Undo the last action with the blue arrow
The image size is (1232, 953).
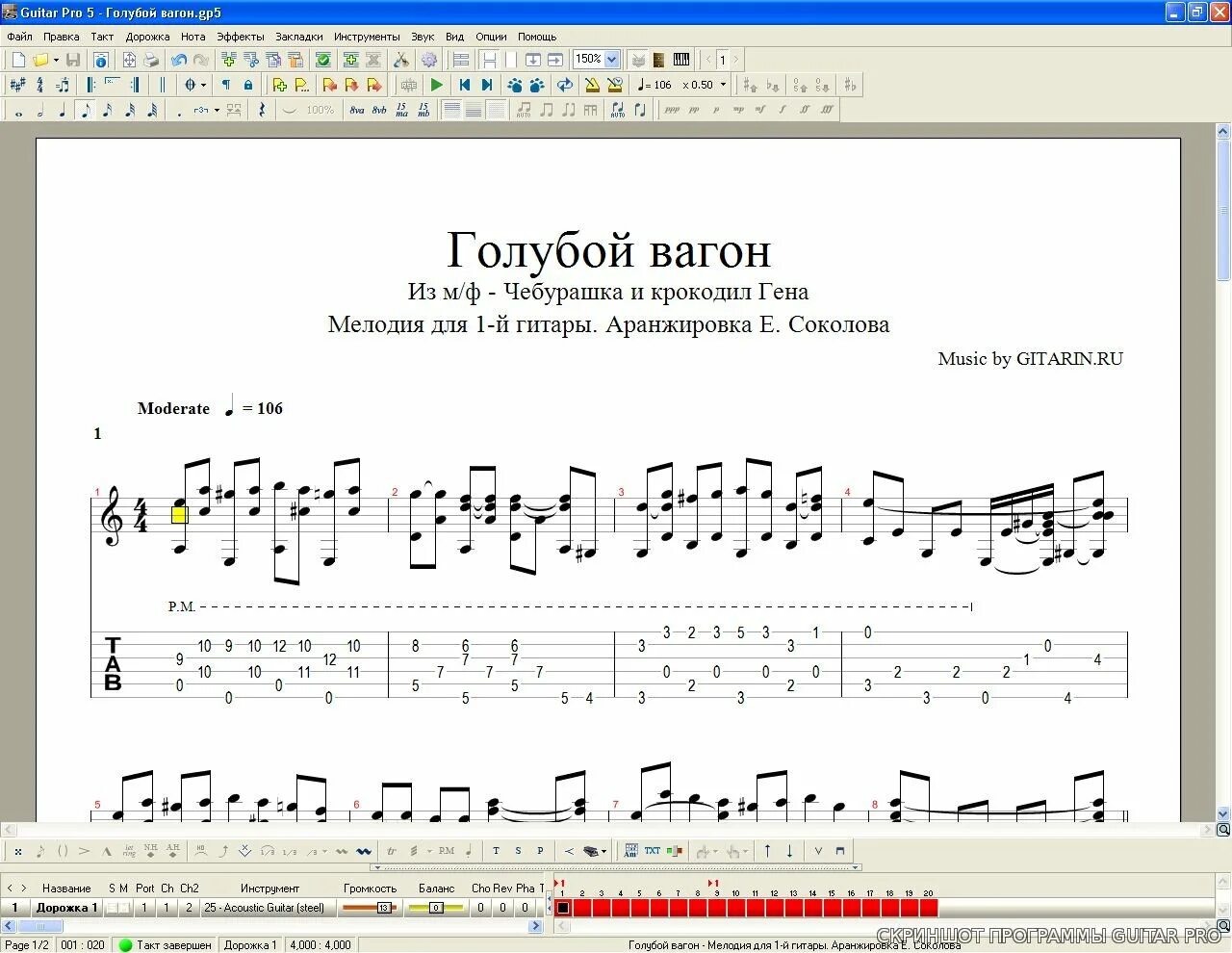(x=178, y=60)
